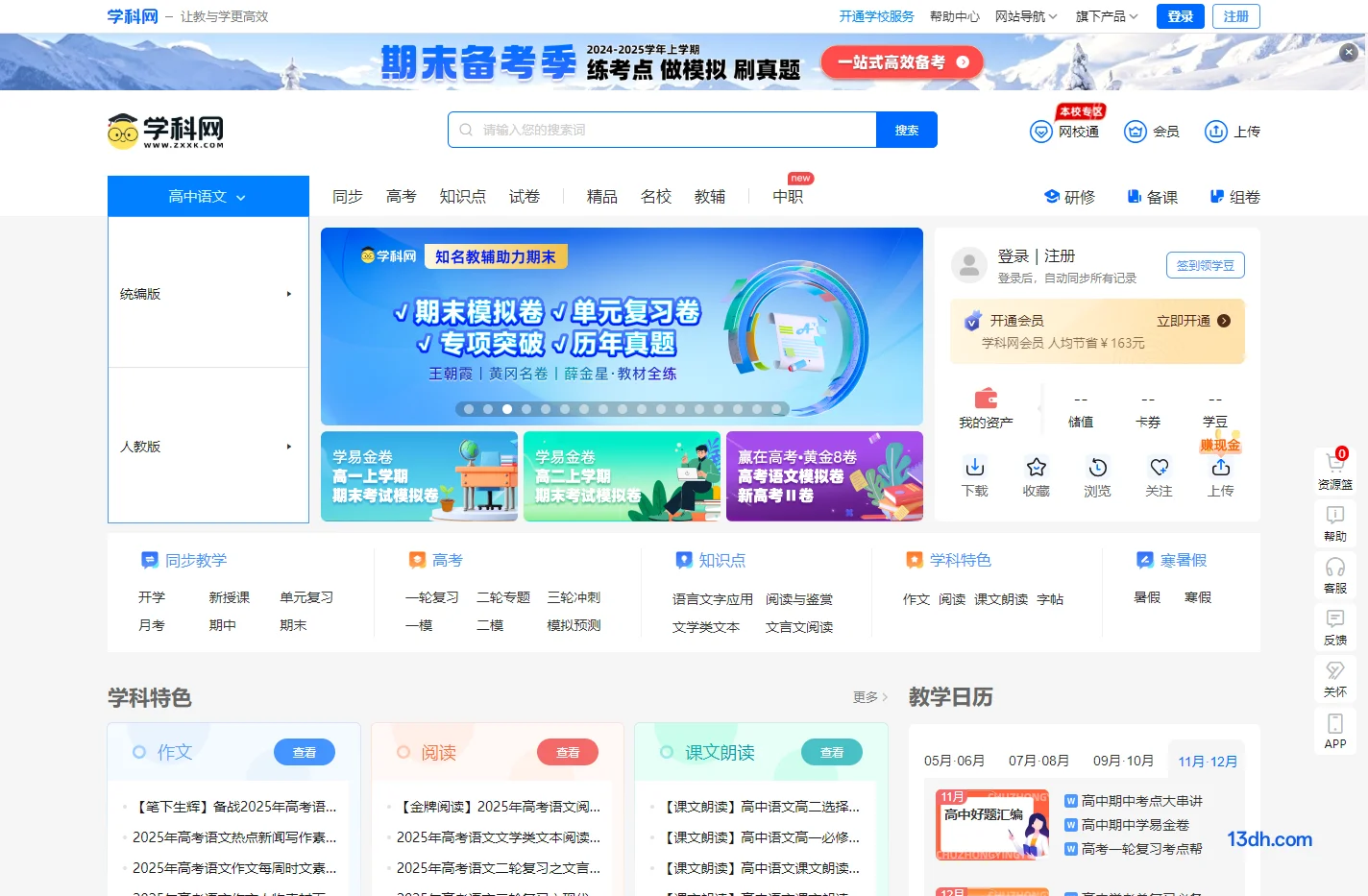
Task: Click 更多 next to 学科特色
Action: [x=870, y=697]
